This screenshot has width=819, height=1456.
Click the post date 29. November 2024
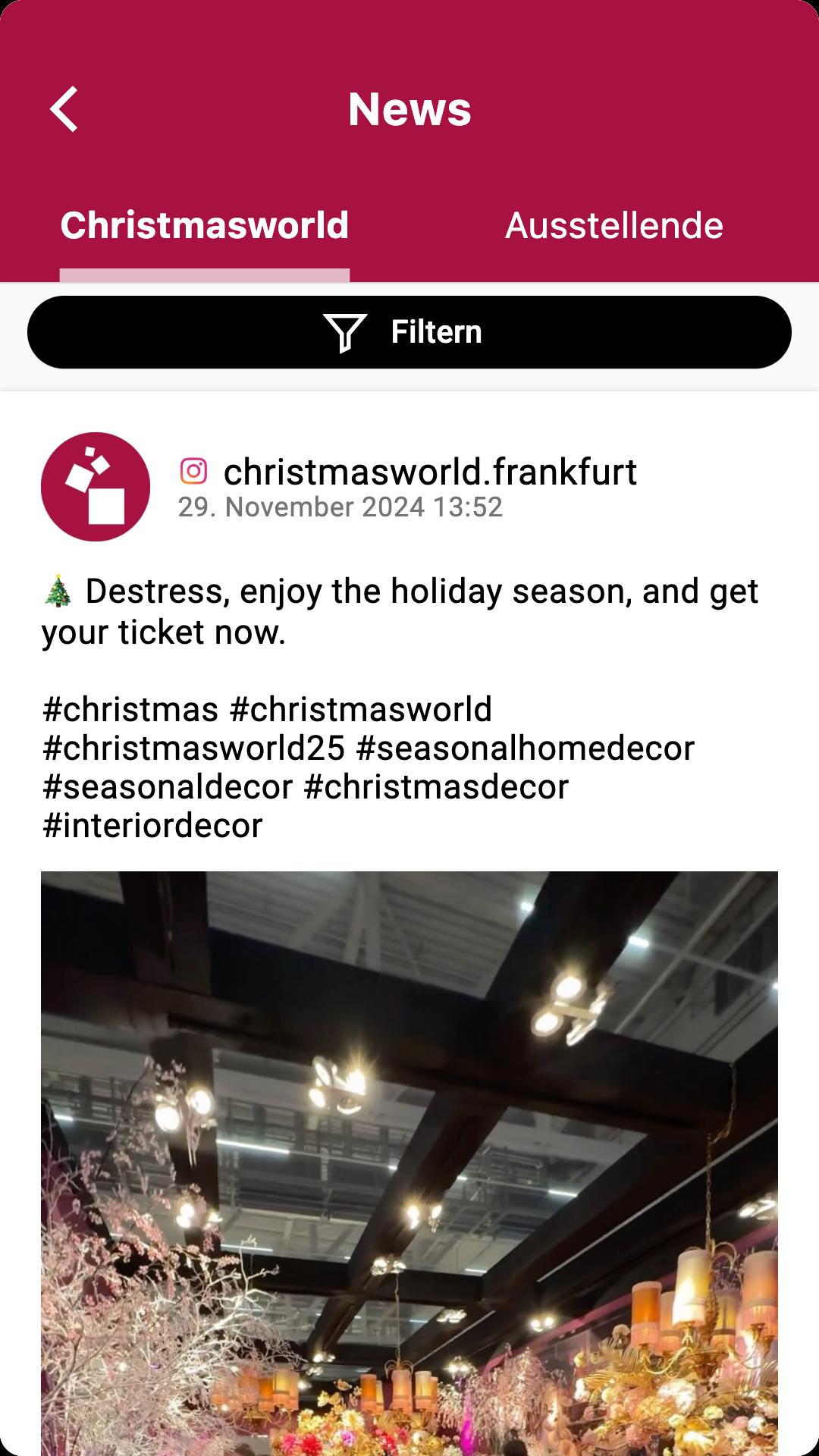tap(301, 507)
